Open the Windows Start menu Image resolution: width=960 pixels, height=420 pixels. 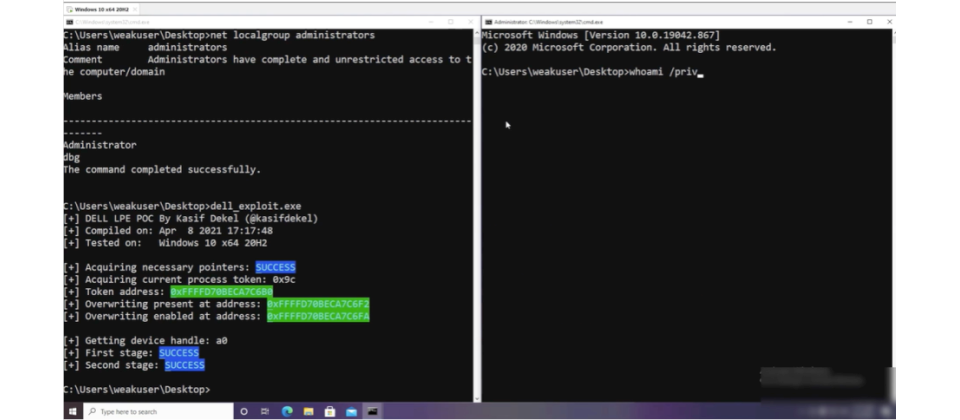(72, 411)
